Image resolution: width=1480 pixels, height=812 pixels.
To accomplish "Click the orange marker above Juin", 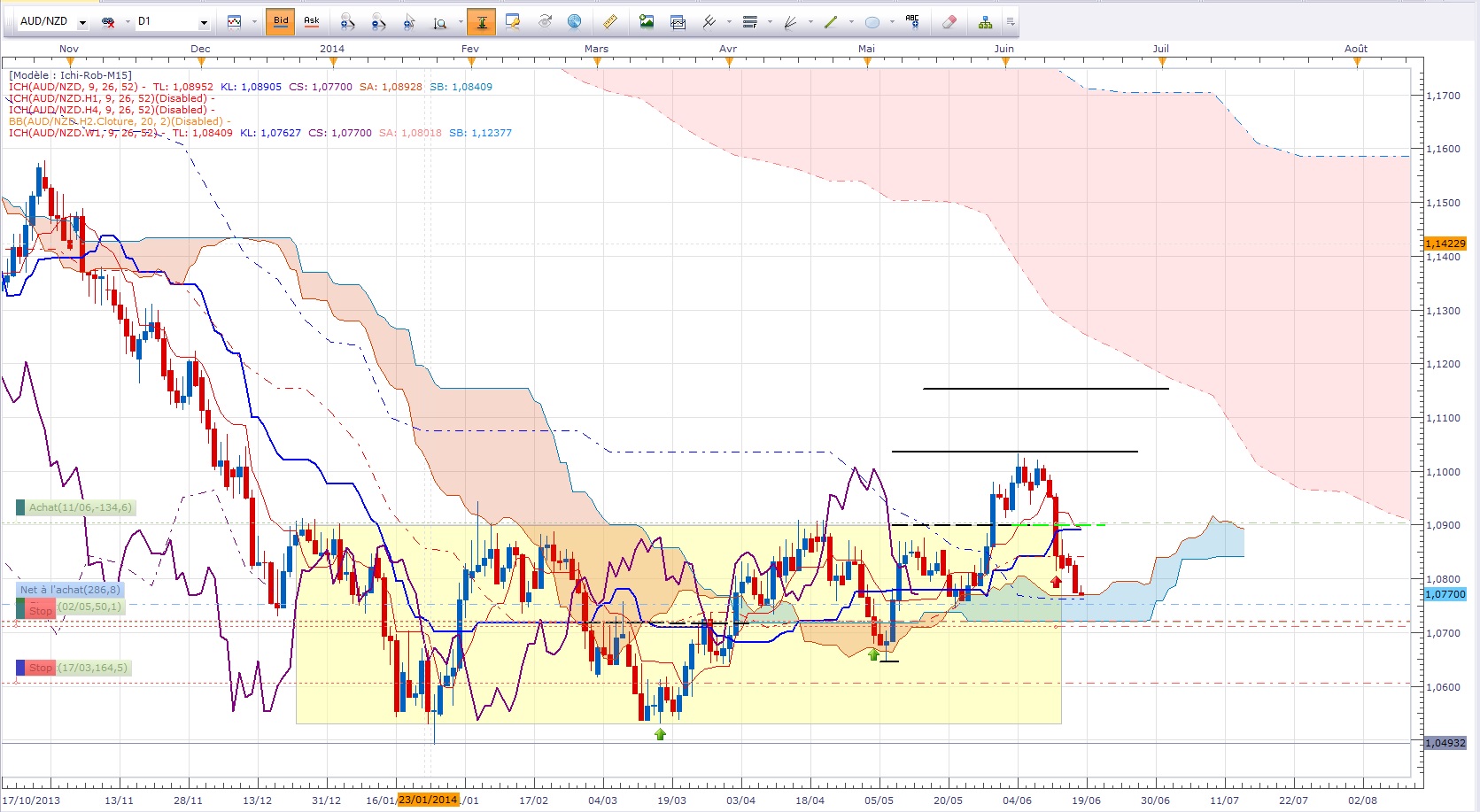I will (x=1004, y=62).
